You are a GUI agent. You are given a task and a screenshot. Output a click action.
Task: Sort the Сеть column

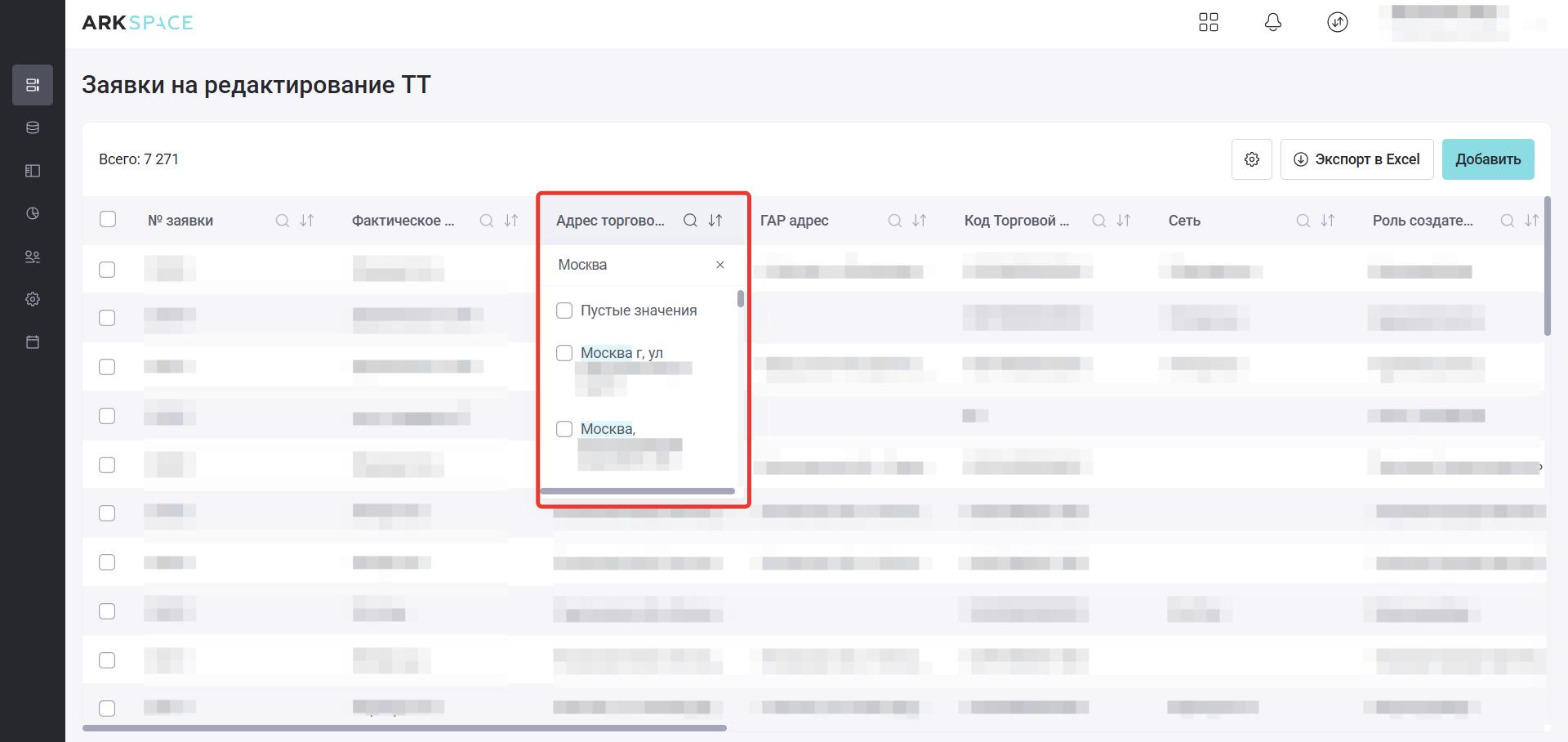coord(1328,221)
